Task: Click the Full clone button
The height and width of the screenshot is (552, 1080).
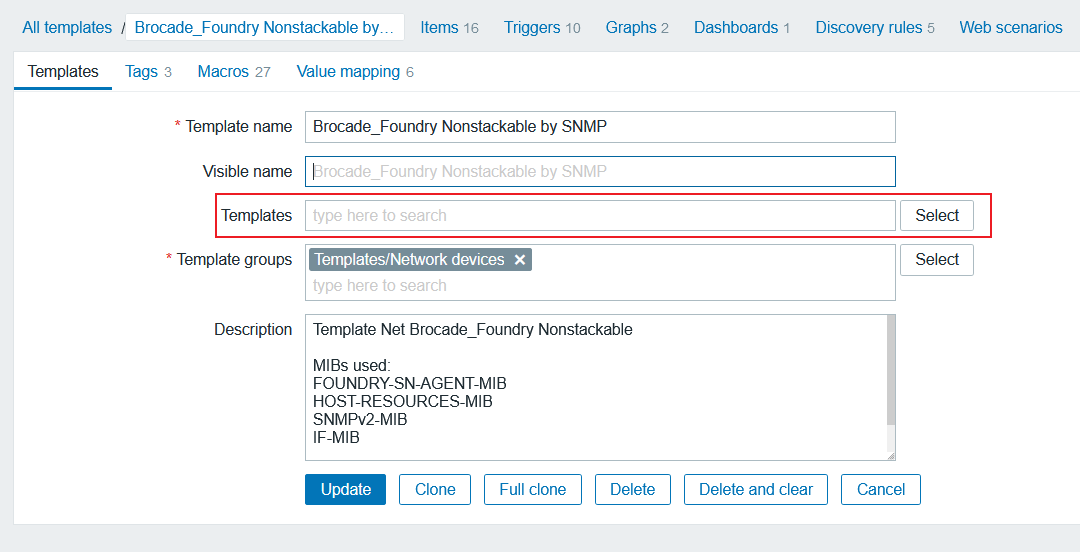Action: pos(532,489)
